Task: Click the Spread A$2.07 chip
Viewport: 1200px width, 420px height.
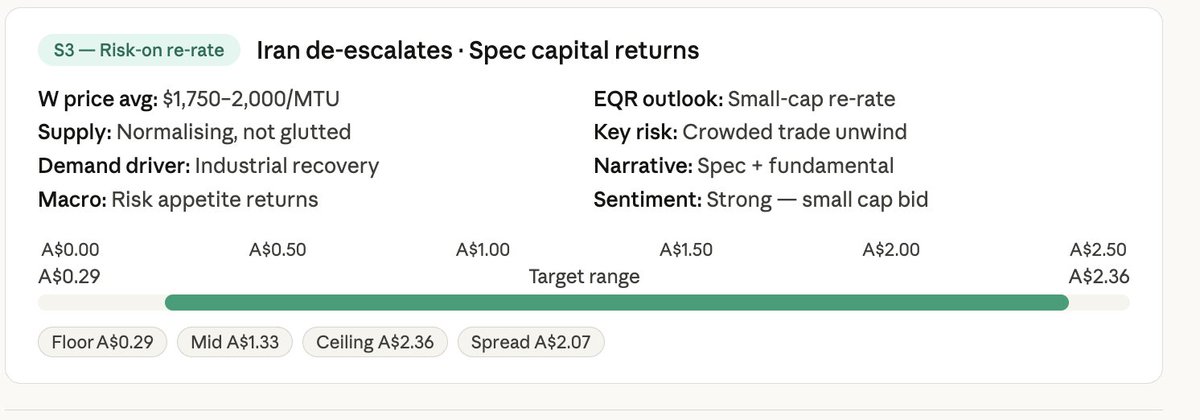Action: point(531,342)
